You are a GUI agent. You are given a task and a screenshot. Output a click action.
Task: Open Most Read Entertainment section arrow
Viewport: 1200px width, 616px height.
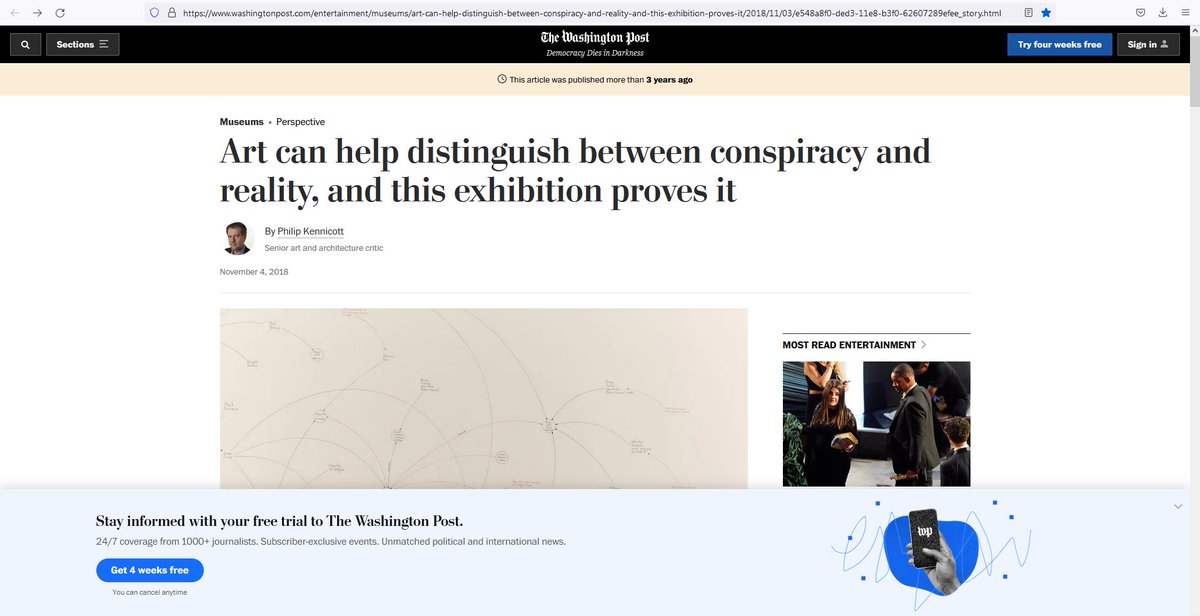pyautogui.click(x=923, y=345)
